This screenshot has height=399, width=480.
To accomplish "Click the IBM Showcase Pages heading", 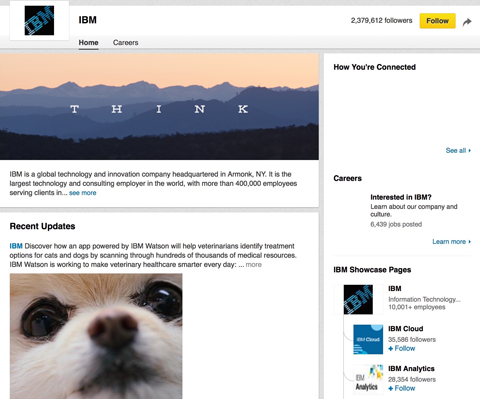I will [x=372, y=270].
